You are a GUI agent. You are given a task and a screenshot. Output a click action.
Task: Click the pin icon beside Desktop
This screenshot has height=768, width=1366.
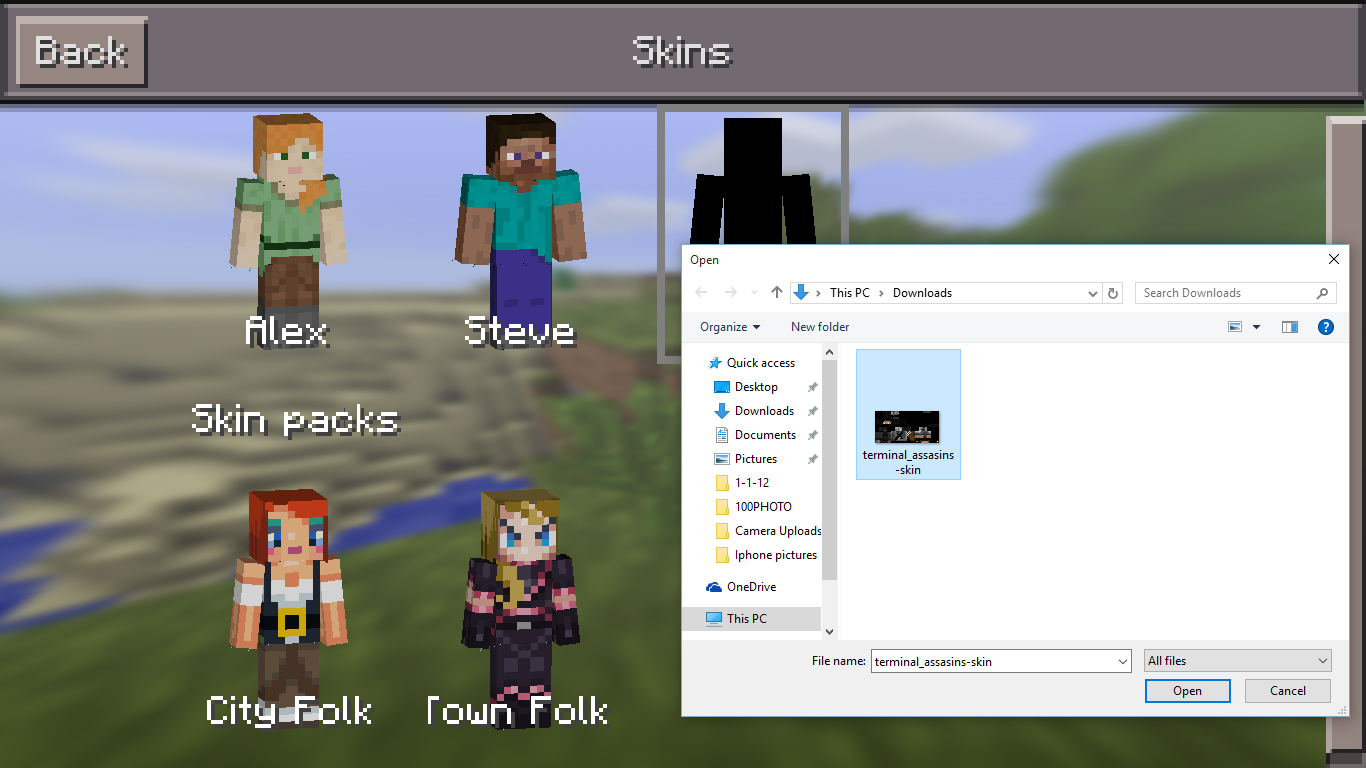[x=813, y=387]
